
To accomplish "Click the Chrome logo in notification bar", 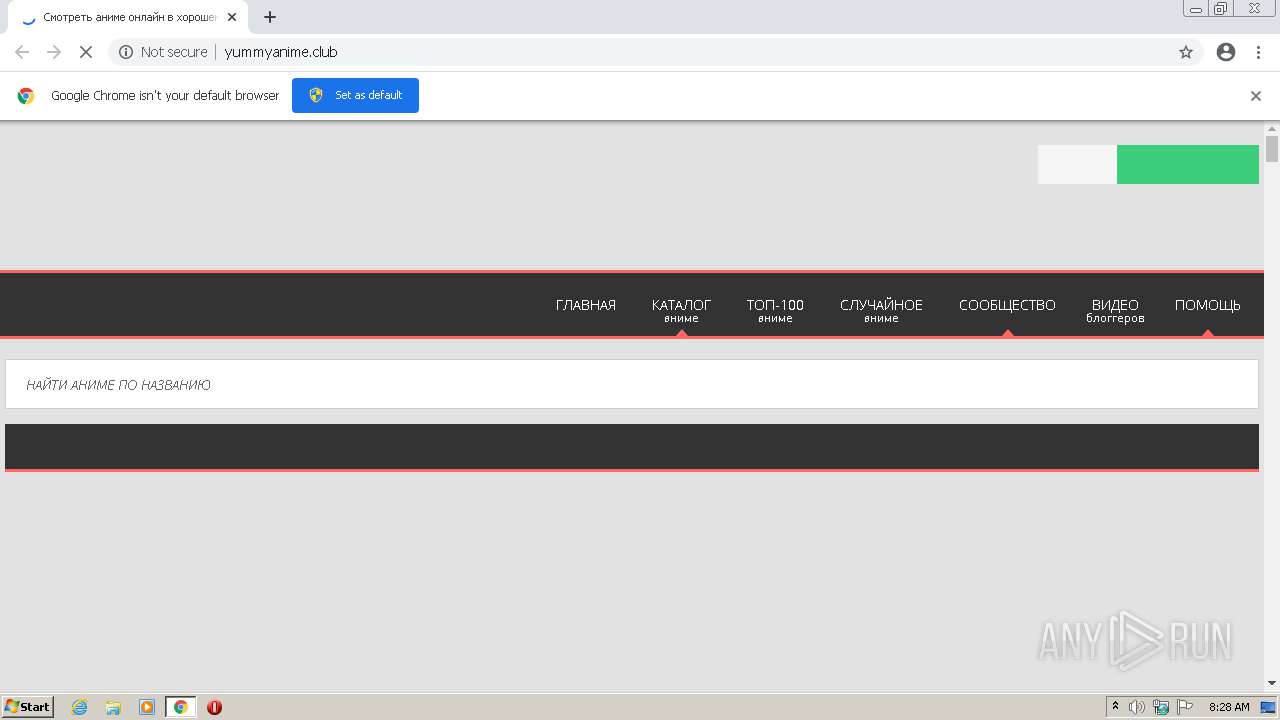I will click(26, 96).
